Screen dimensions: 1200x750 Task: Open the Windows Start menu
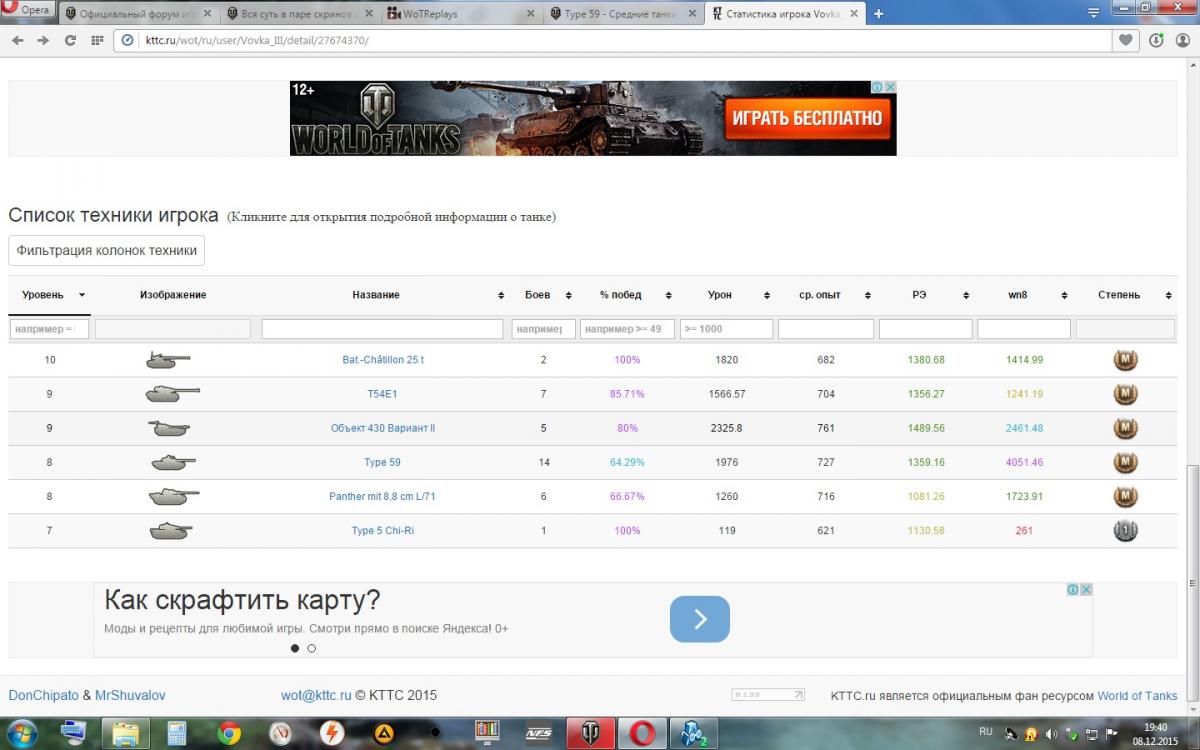click(x=22, y=733)
